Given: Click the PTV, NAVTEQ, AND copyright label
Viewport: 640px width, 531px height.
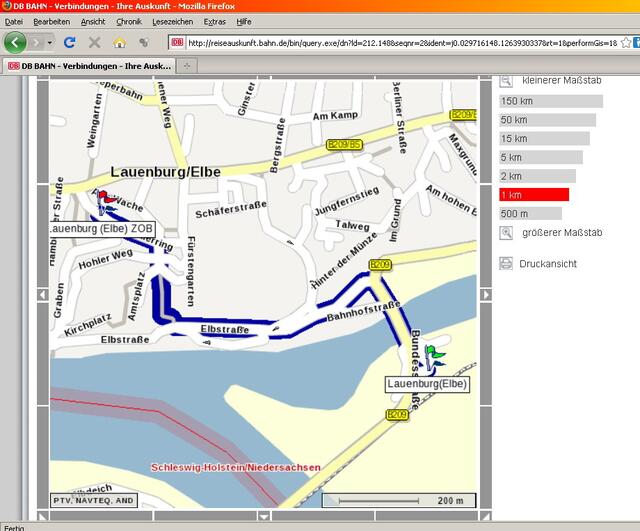Looking at the screenshot, I should tap(93, 500).
